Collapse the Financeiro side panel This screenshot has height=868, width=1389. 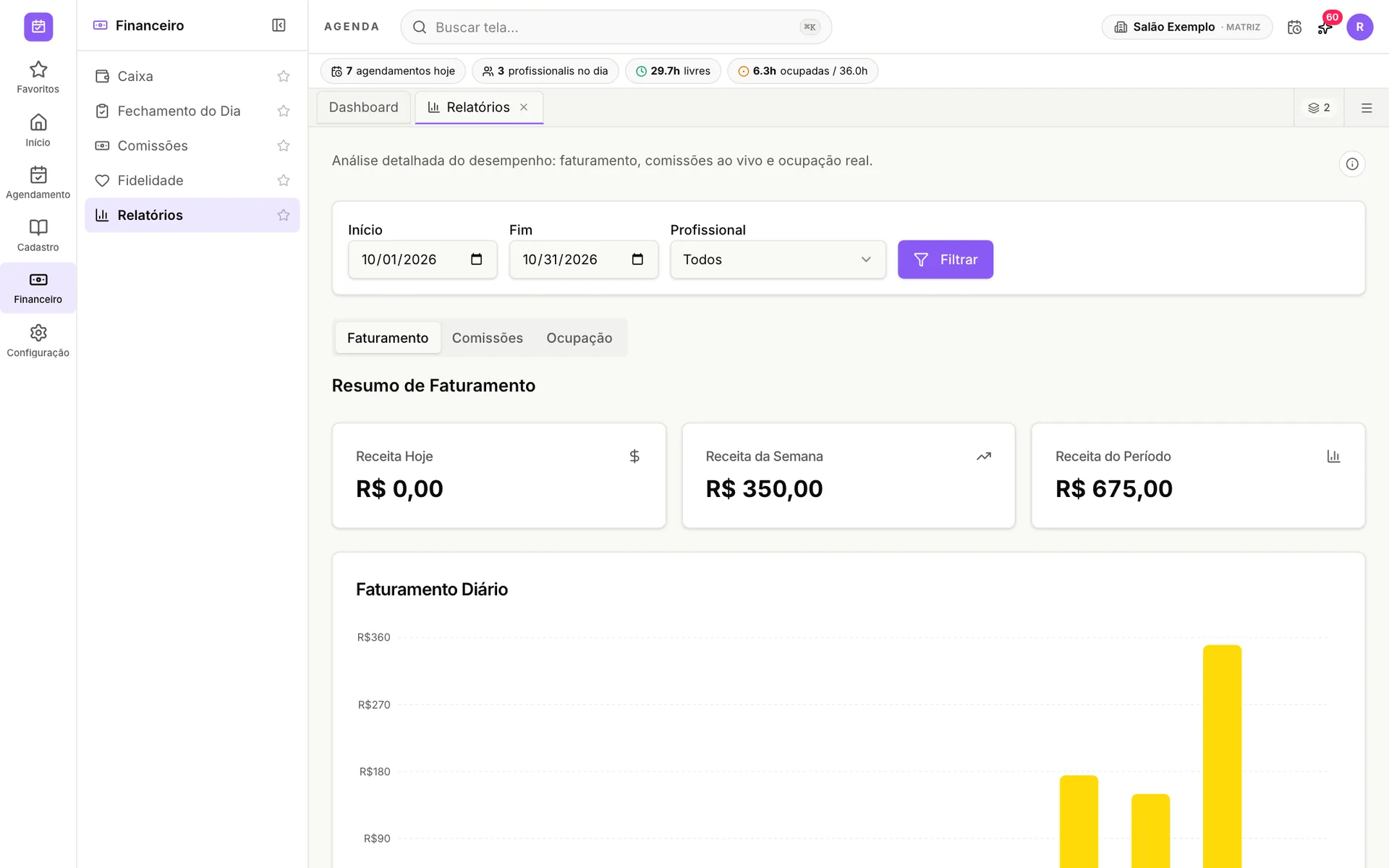click(279, 25)
